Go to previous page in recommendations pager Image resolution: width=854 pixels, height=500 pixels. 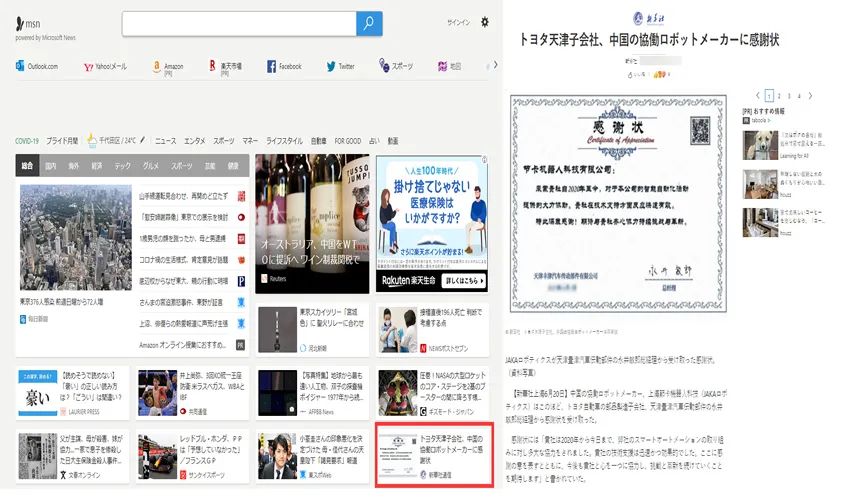[x=756, y=95]
